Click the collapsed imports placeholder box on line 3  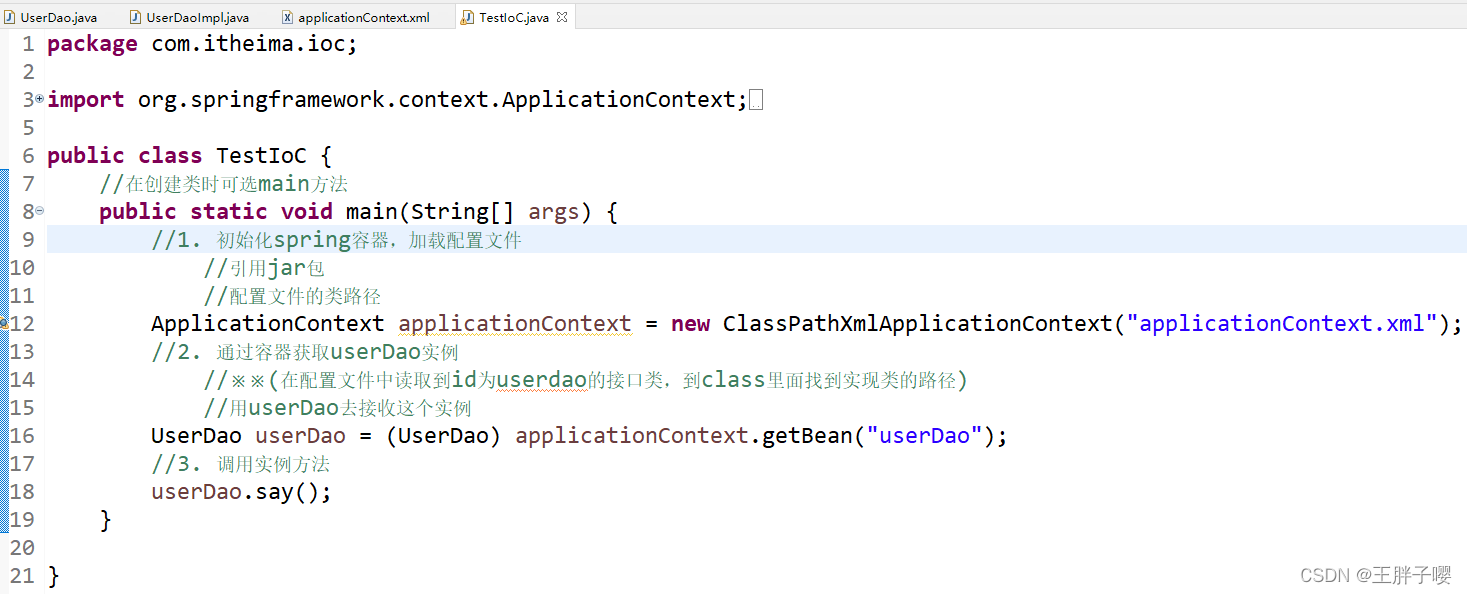pos(756,101)
